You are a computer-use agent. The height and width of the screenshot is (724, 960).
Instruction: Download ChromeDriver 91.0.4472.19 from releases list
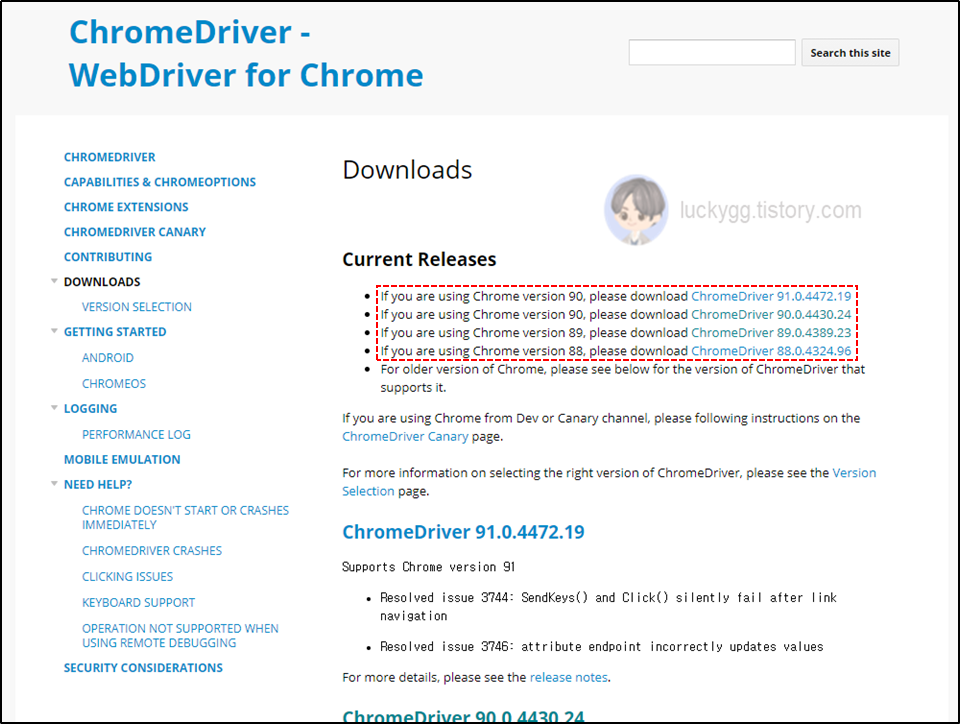tap(771, 296)
